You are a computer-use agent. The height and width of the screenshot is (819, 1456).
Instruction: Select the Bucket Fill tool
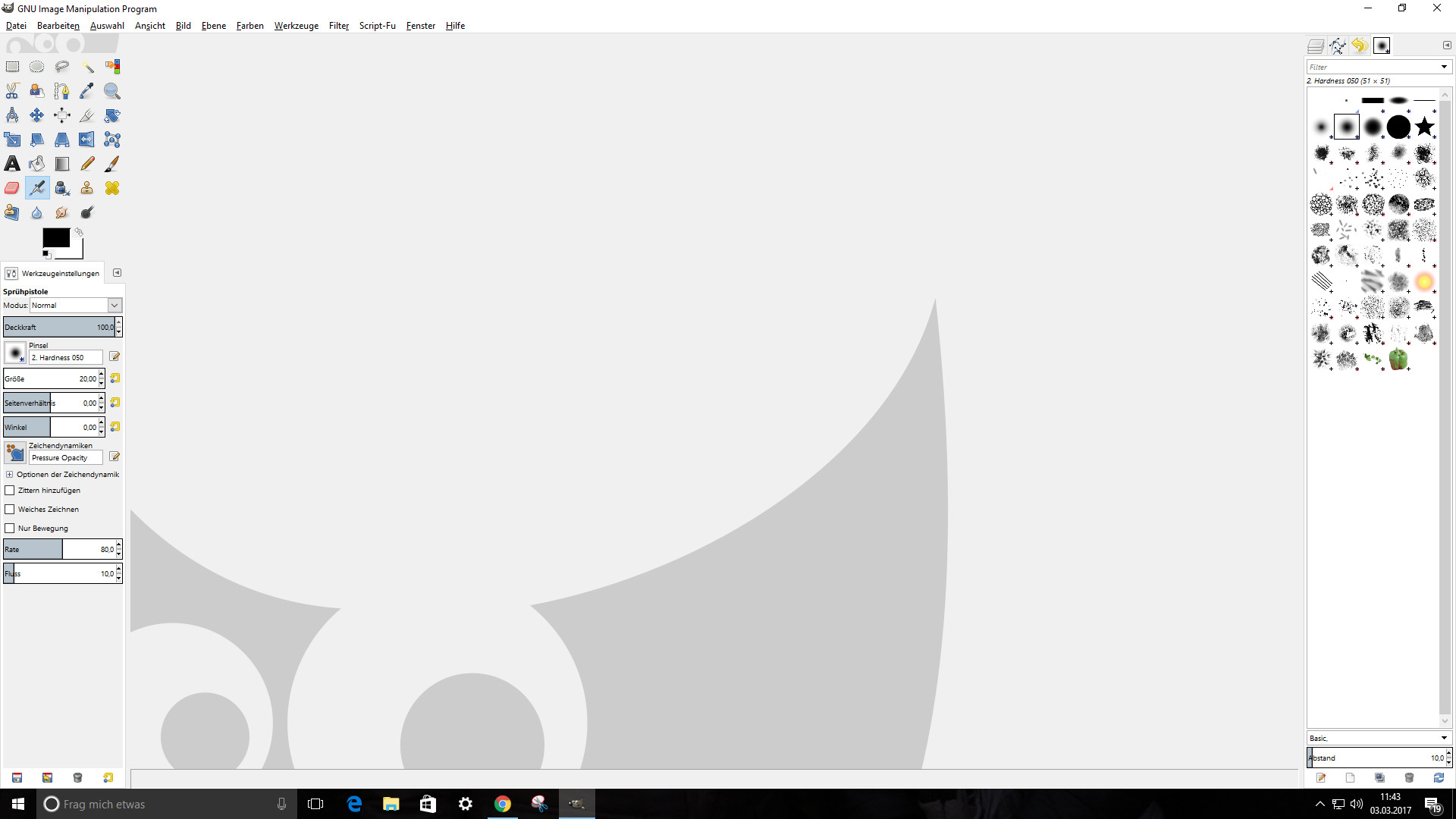coord(37,164)
